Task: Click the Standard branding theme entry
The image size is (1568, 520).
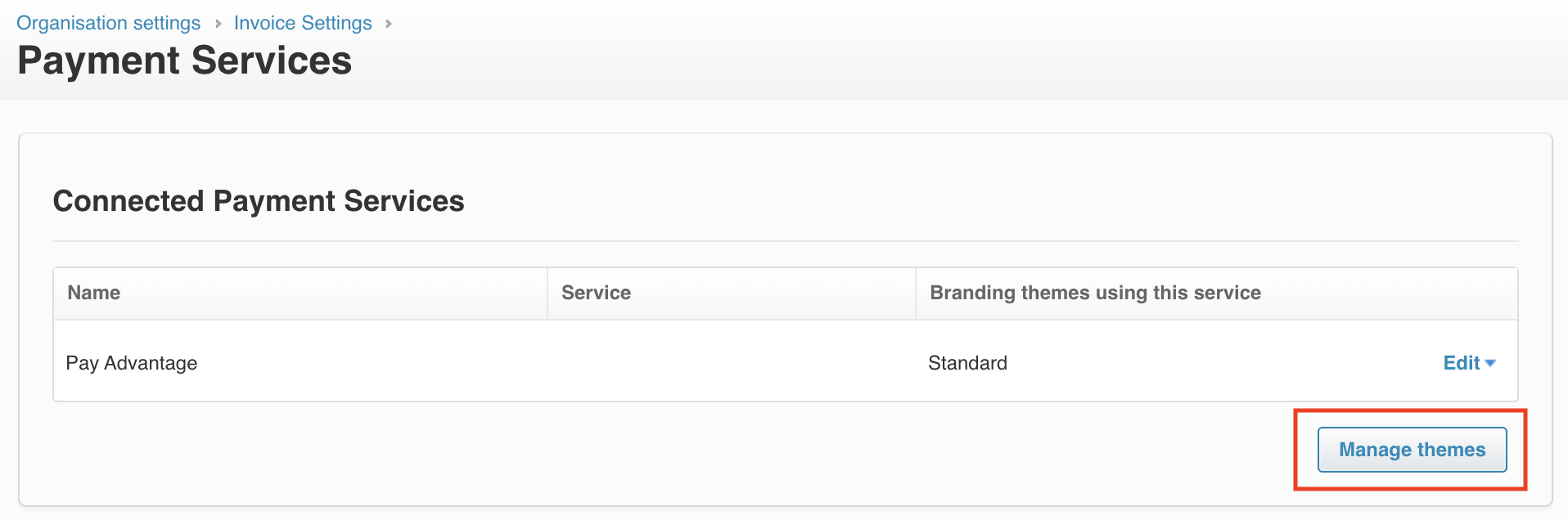Action: click(x=967, y=363)
